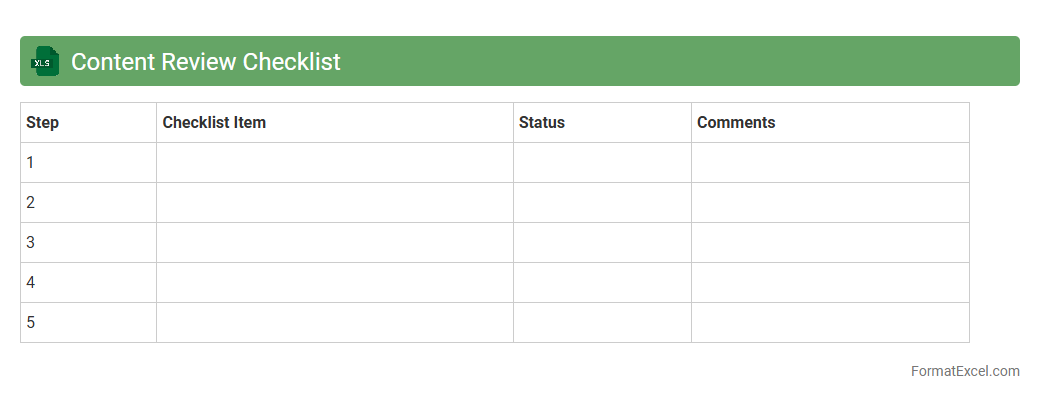The width and height of the screenshot is (1040, 400).
Task: Select the Checklist Item column header
Action: point(214,122)
